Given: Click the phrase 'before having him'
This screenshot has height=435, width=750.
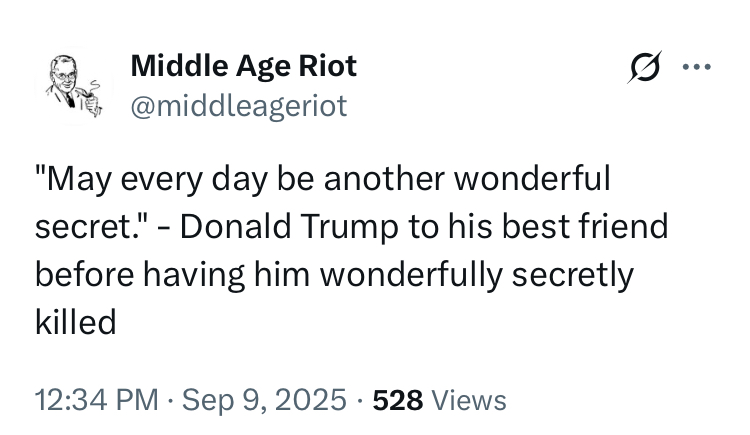Looking at the screenshot, I should 172,274.
